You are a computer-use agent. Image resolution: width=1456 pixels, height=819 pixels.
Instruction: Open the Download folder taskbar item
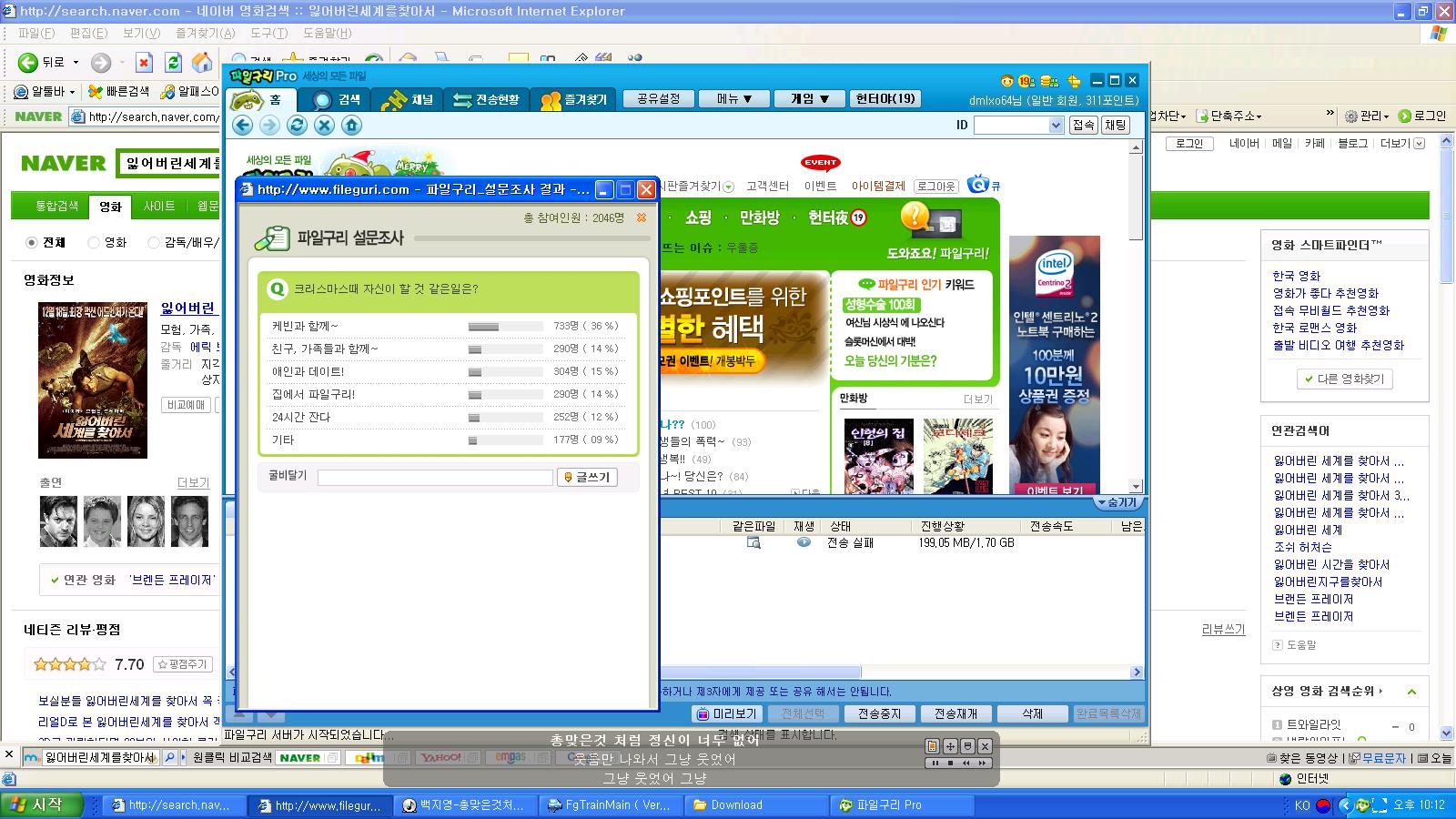[755, 804]
